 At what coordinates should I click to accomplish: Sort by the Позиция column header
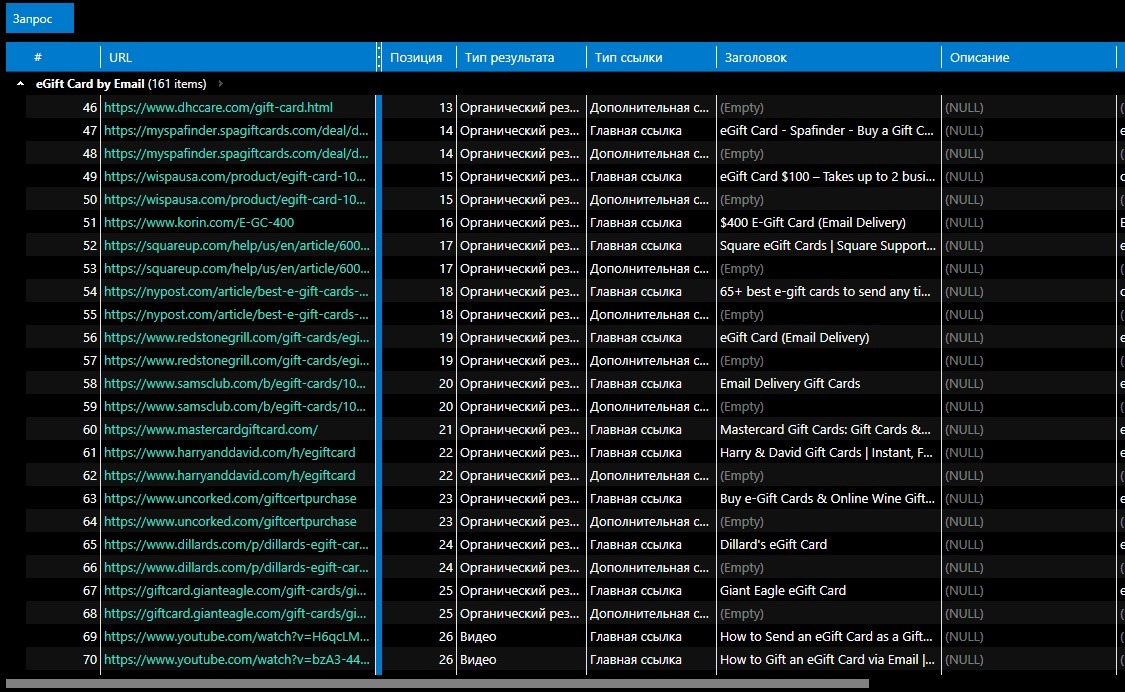(418, 57)
